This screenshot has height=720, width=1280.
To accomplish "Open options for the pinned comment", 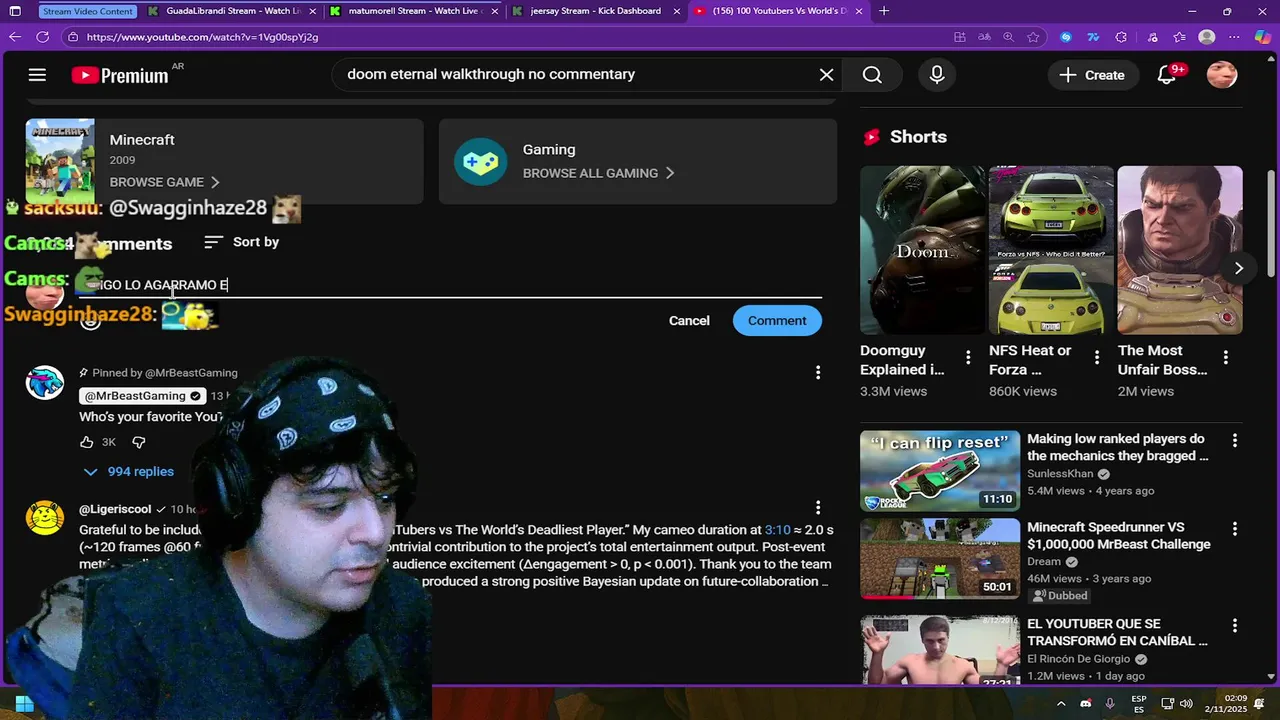I will coord(818,372).
